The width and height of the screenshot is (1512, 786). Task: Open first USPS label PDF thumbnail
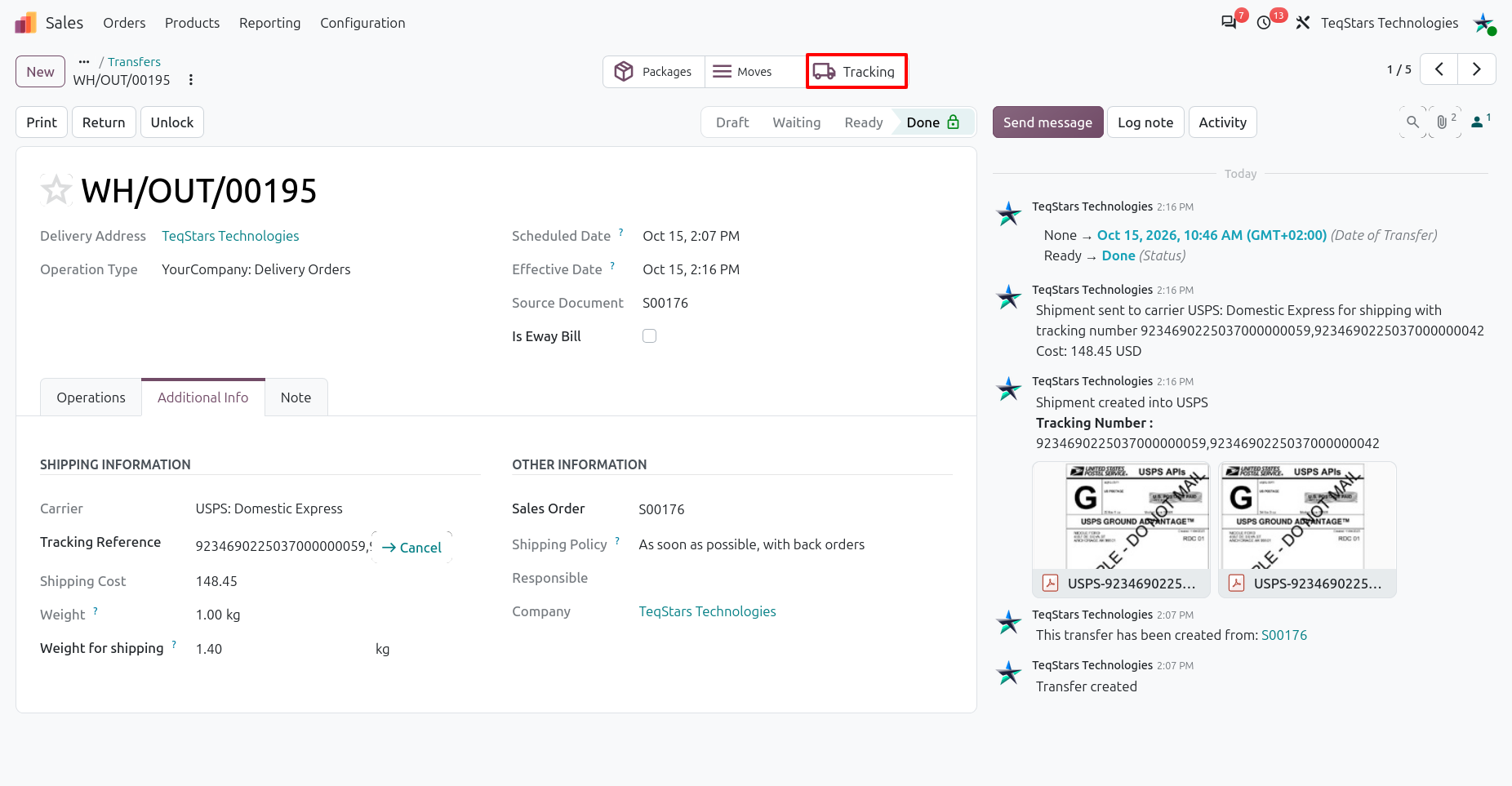click(x=1121, y=530)
